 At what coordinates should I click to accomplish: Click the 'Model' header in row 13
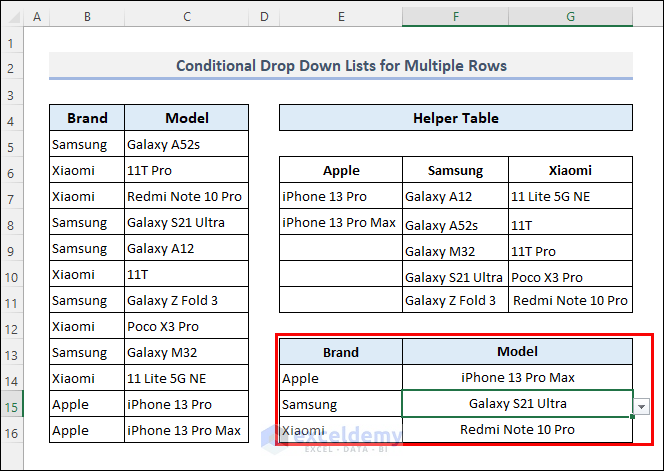point(517,352)
